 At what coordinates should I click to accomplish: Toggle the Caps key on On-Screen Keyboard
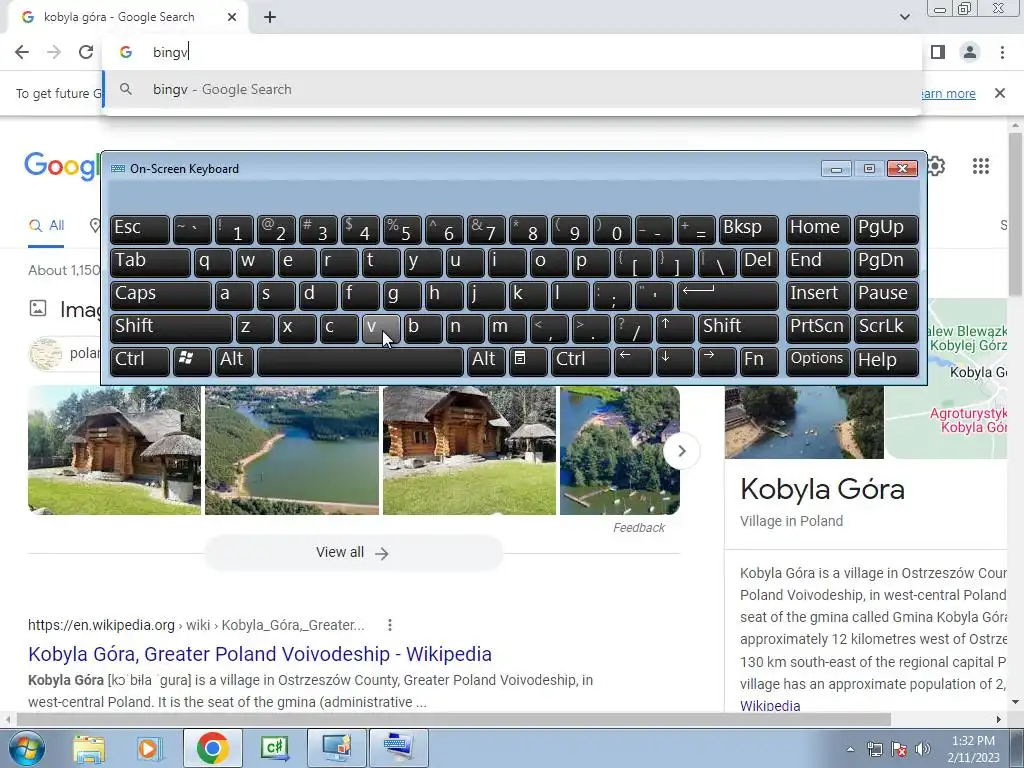pyautogui.click(x=161, y=295)
